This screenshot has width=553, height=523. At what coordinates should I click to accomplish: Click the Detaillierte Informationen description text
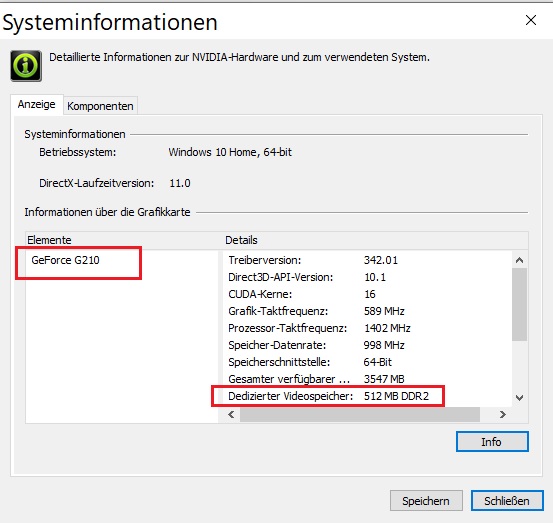coord(239,57)
